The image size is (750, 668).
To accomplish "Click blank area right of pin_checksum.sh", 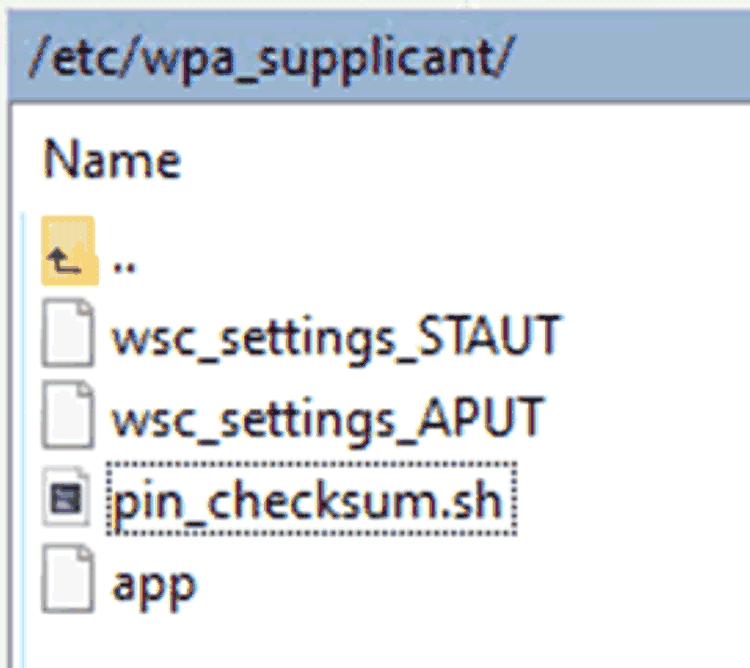I will pos(630,500).
